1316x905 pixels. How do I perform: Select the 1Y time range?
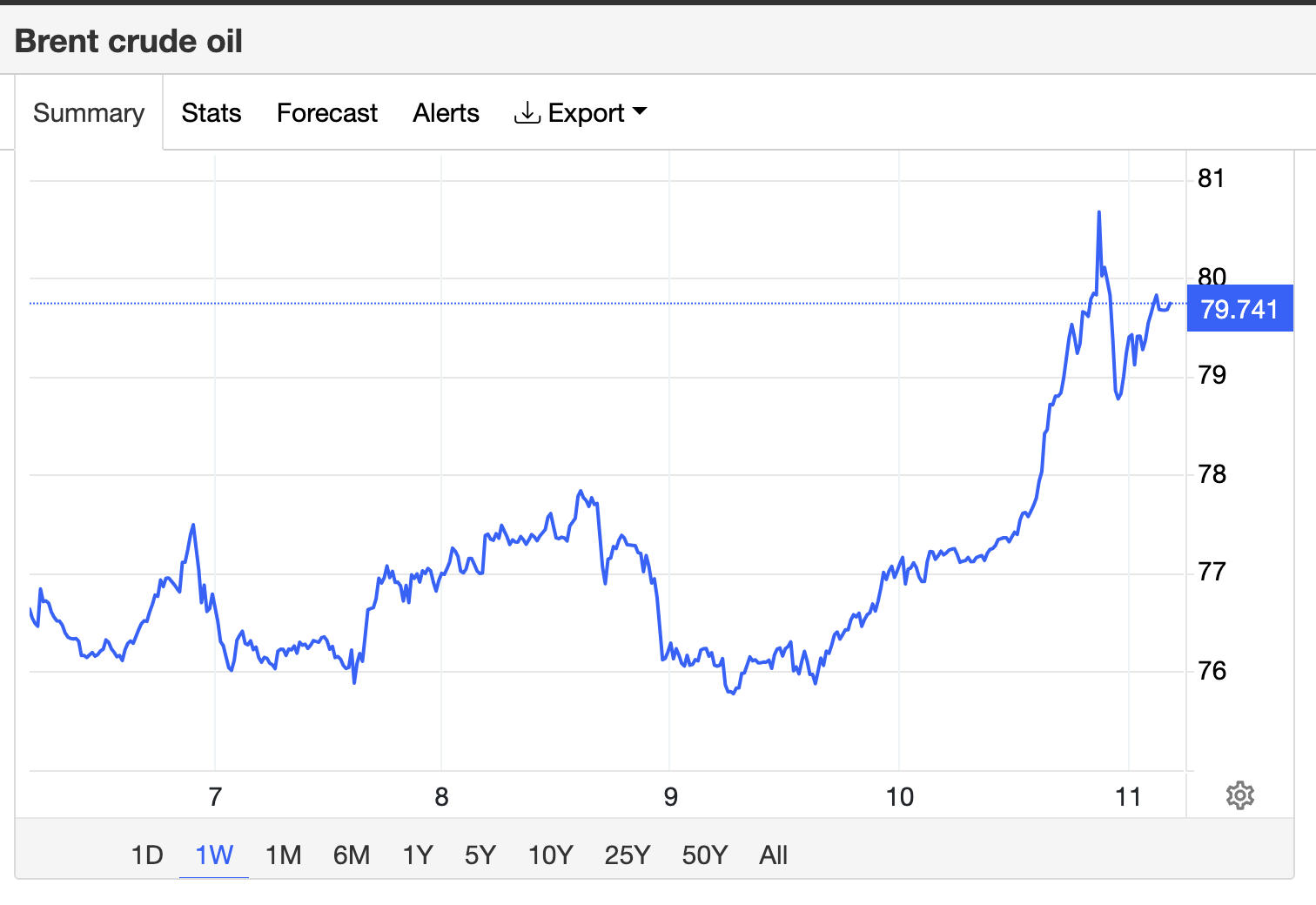pyautogui.click(x=418, y=855)
